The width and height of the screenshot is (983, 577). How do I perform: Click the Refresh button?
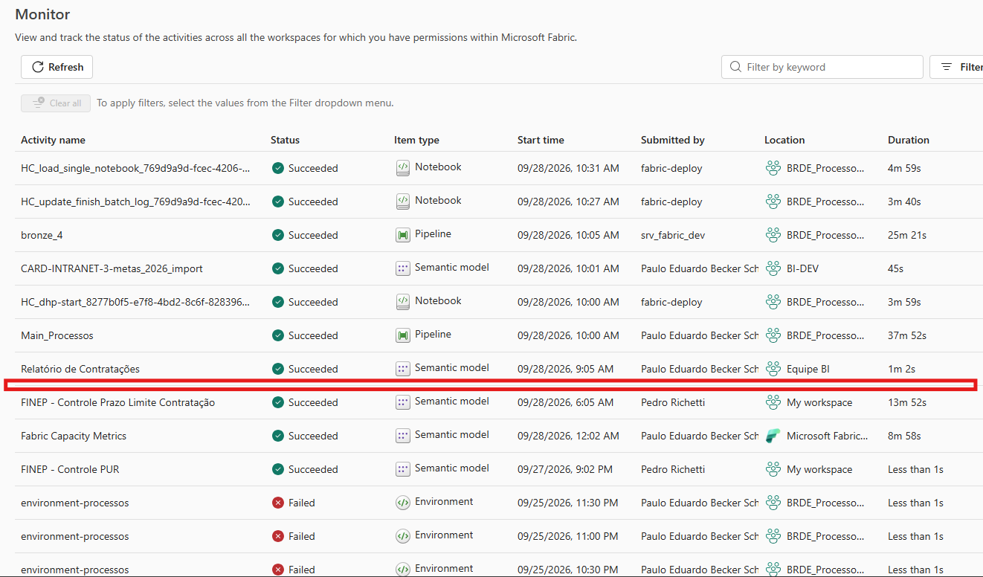[57, 67]
